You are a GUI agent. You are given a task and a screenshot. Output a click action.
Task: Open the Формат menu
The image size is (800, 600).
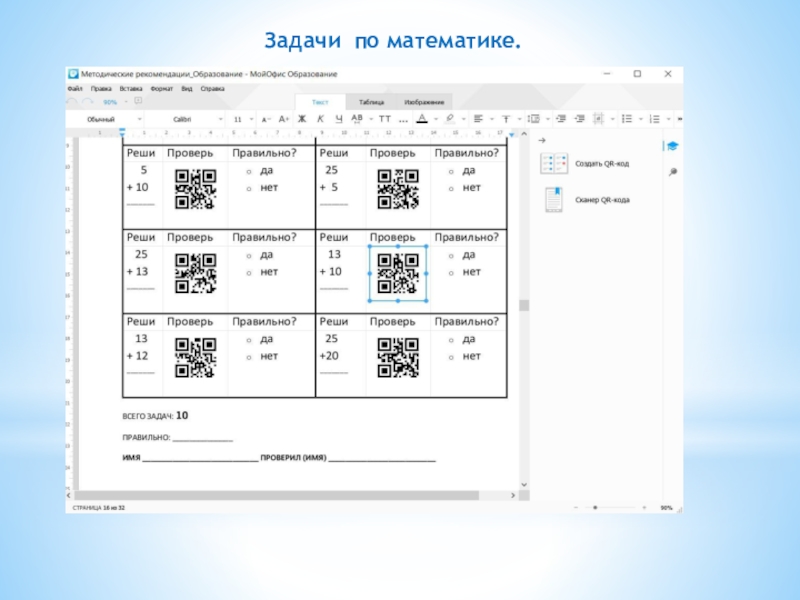pos(162,89)
